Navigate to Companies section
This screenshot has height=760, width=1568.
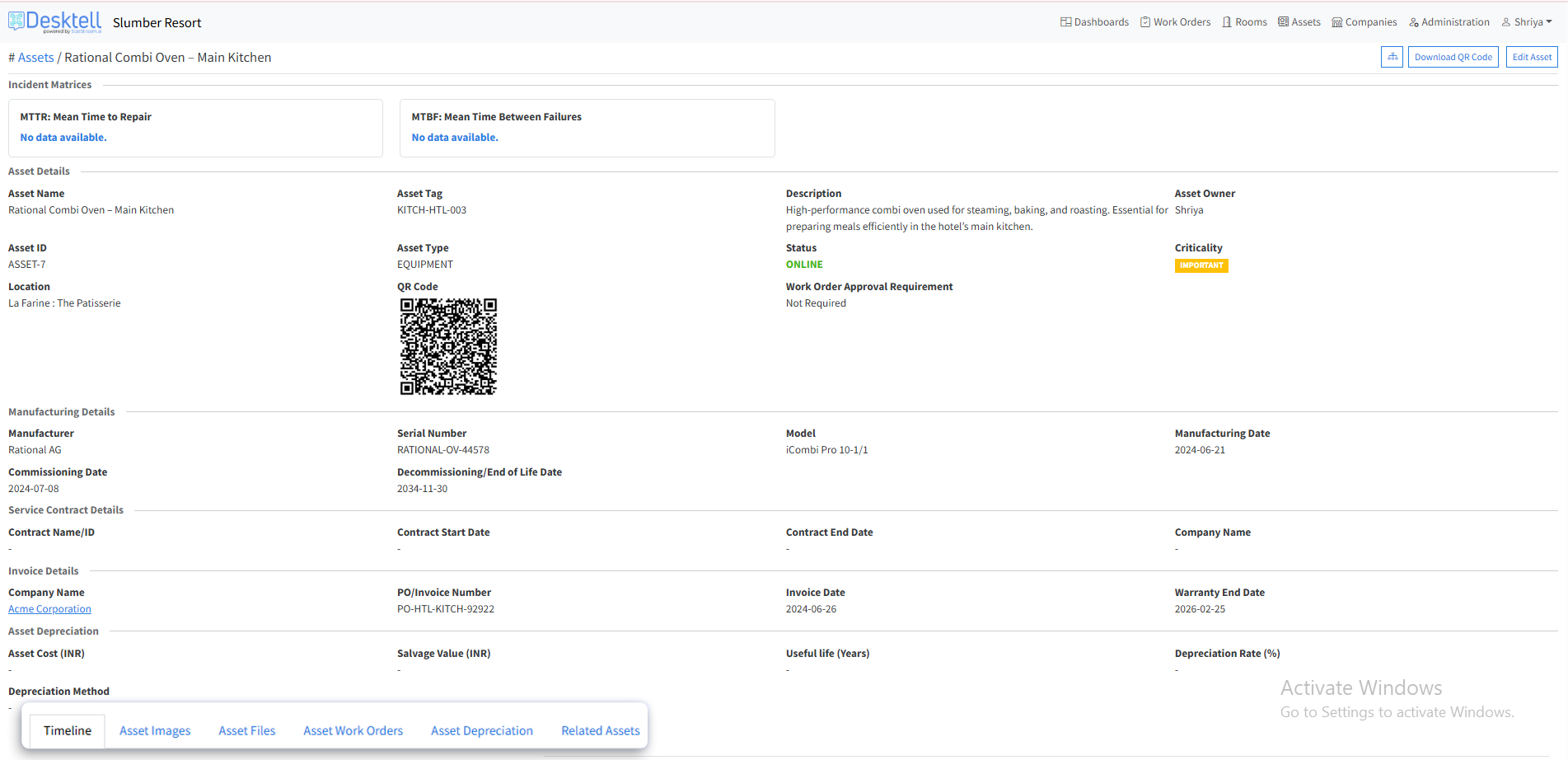[1364, 22]
